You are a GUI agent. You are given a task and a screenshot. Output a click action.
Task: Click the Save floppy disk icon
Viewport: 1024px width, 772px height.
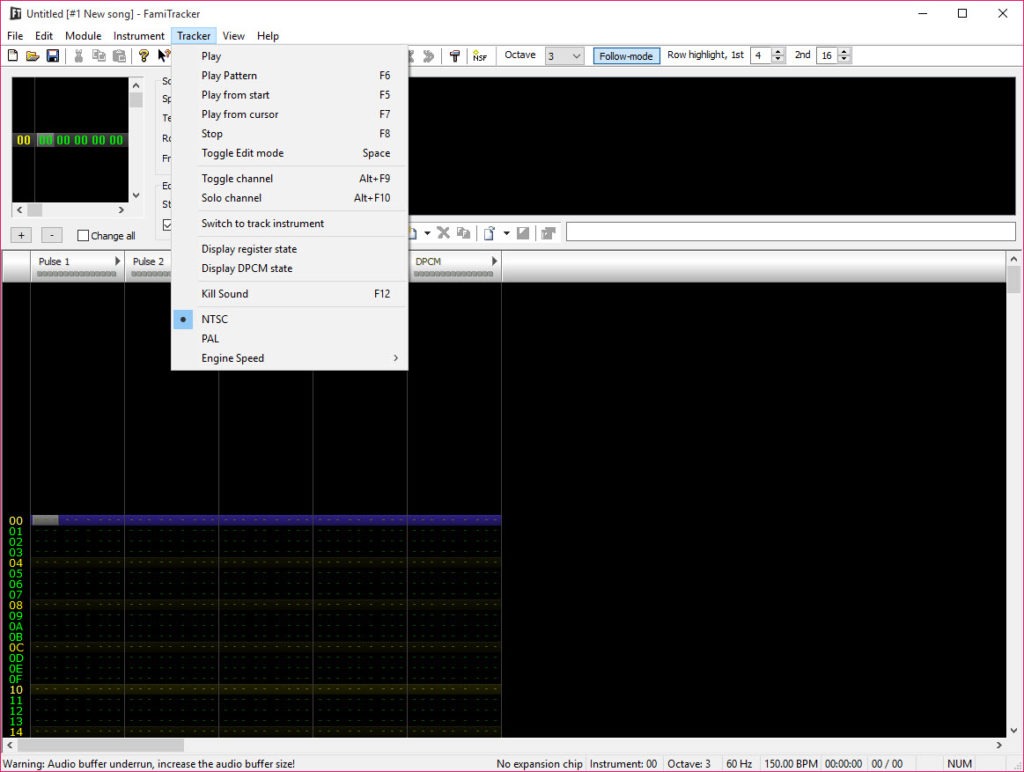(53, 56)
